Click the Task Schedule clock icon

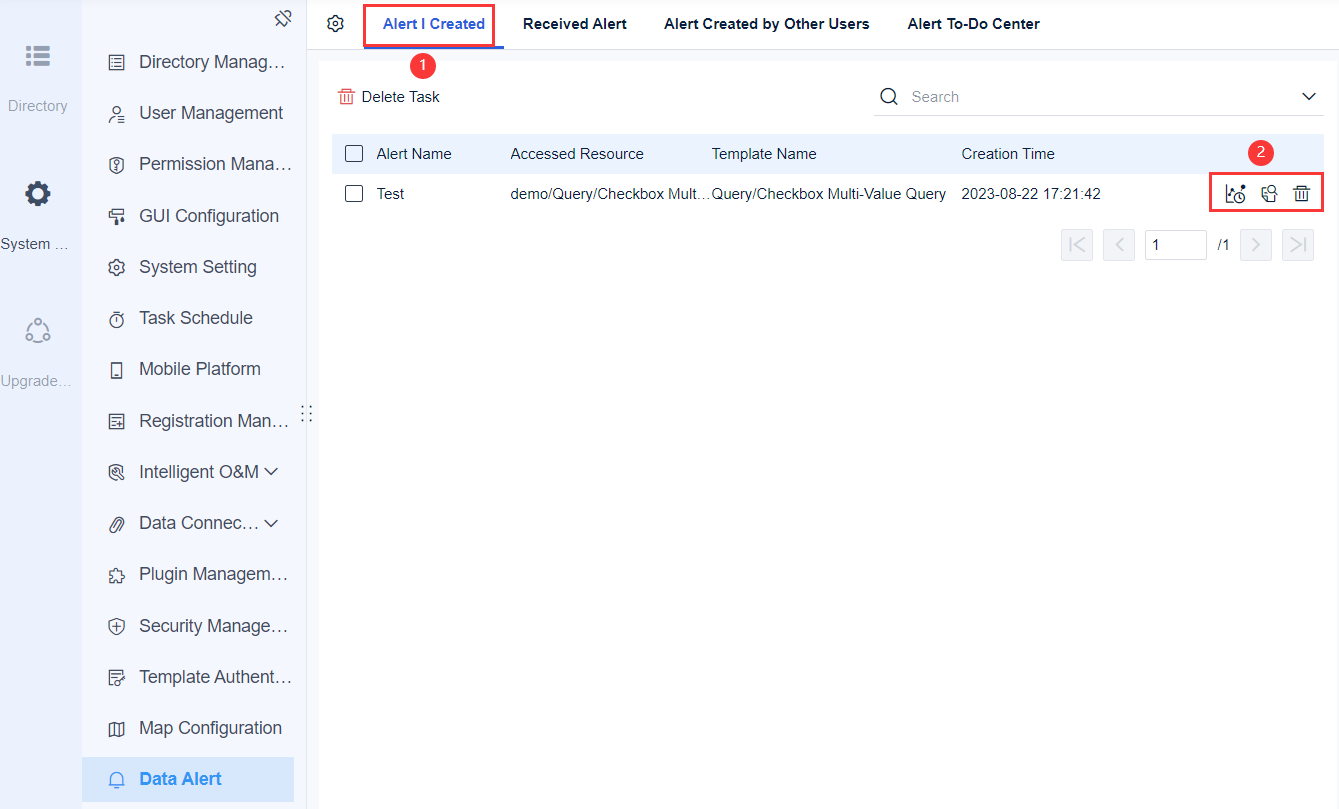tap(117, 319)
